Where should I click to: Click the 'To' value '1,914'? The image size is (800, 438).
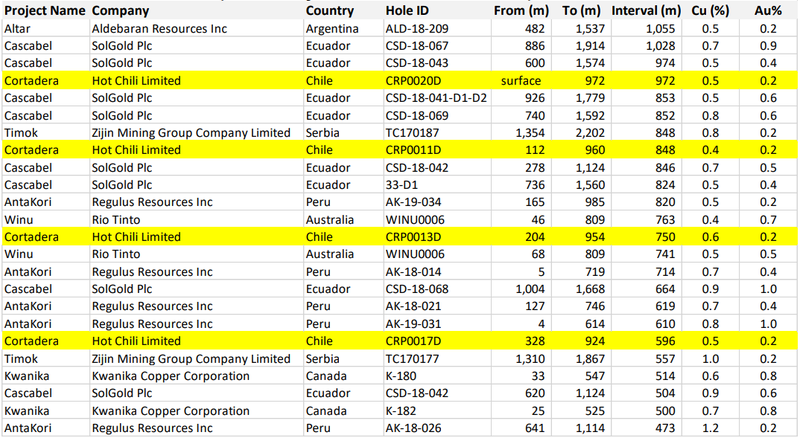click(590, 45)
